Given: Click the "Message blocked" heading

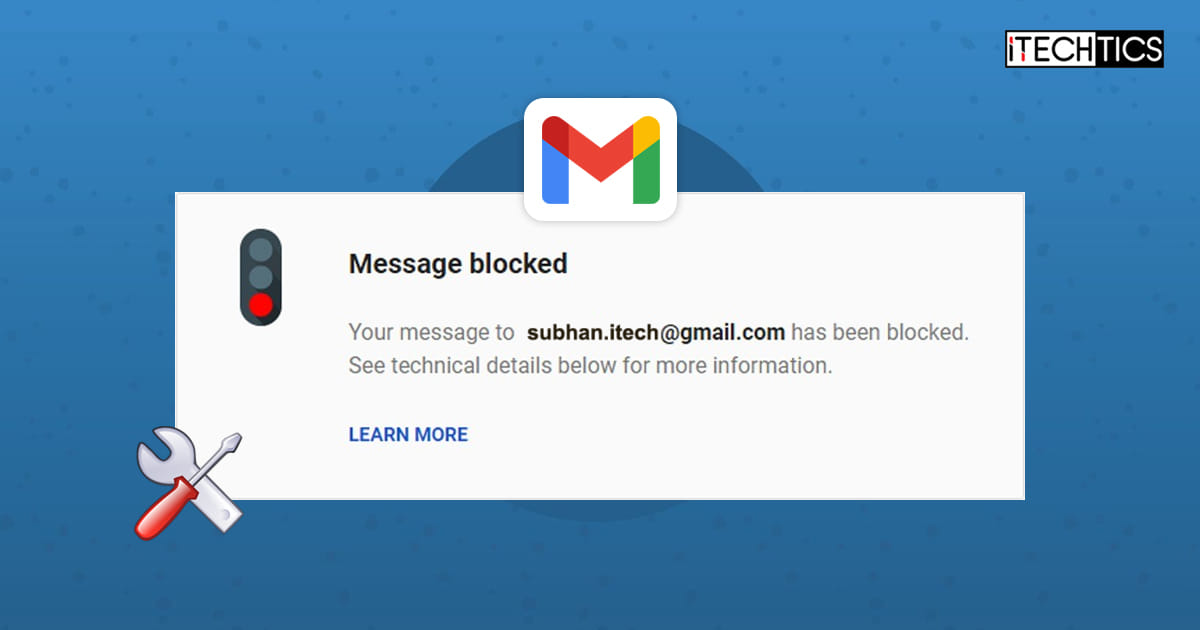Looking at the screenshot, I should click(x=458, y=264).
